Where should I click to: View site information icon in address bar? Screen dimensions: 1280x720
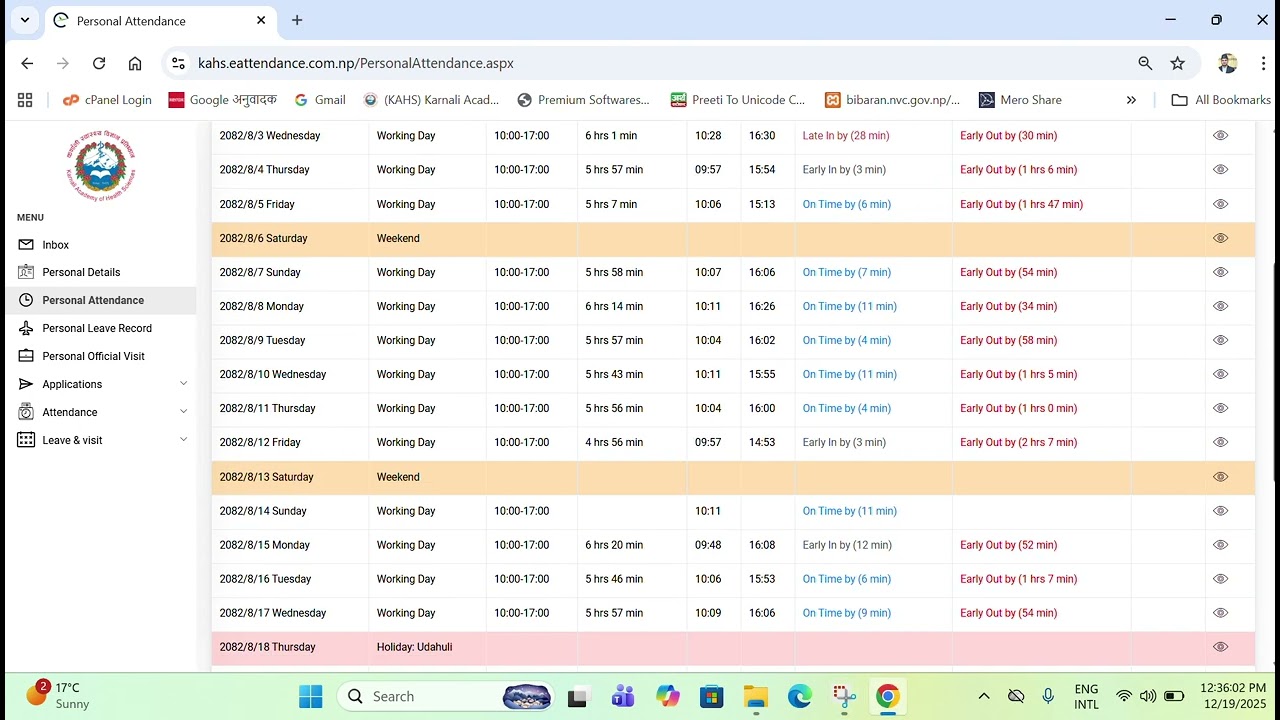[178, 63]
